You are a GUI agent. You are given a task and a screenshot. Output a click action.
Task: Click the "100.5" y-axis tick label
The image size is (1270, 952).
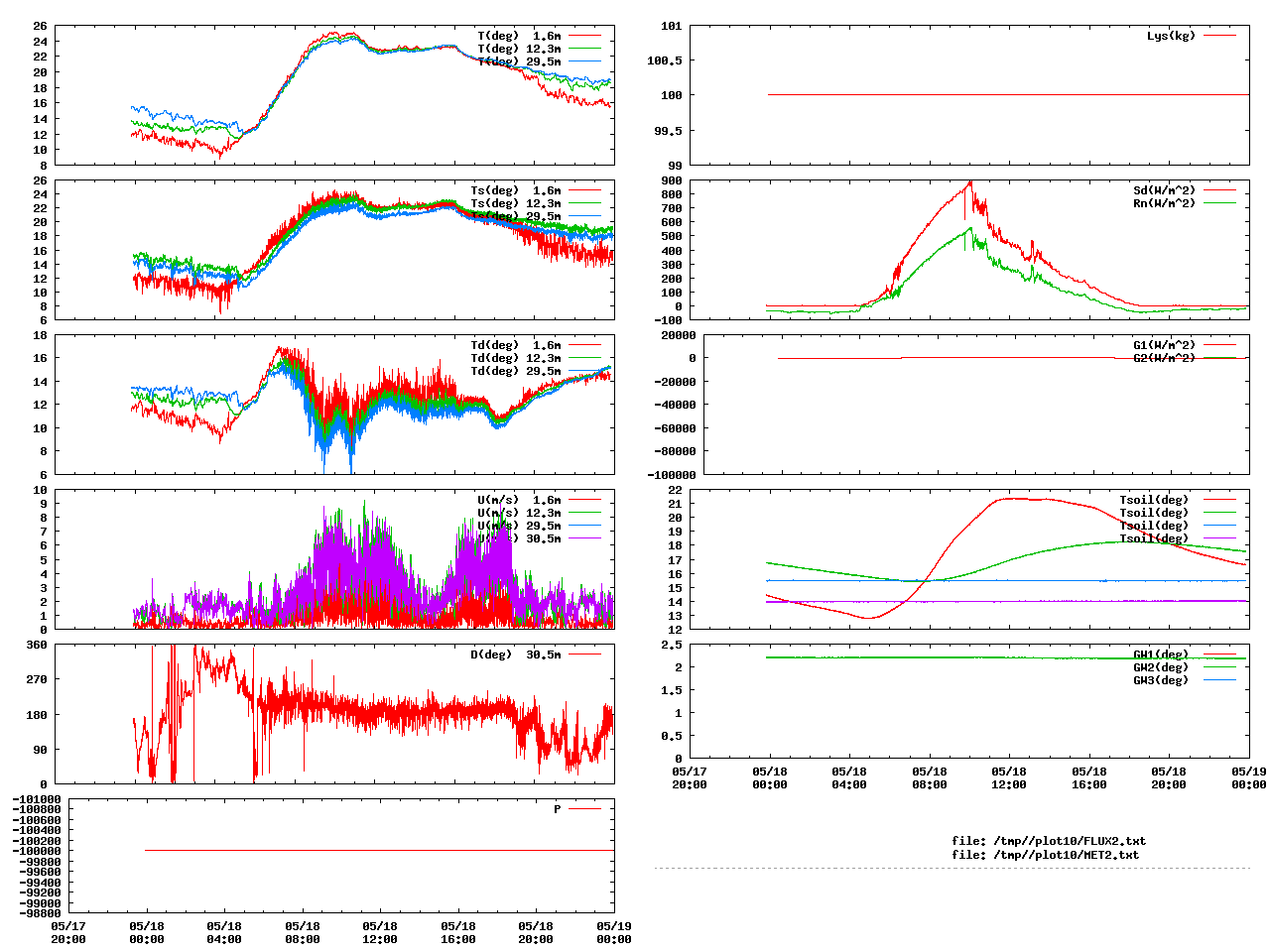pyautogui.click(x=665, y=60)
